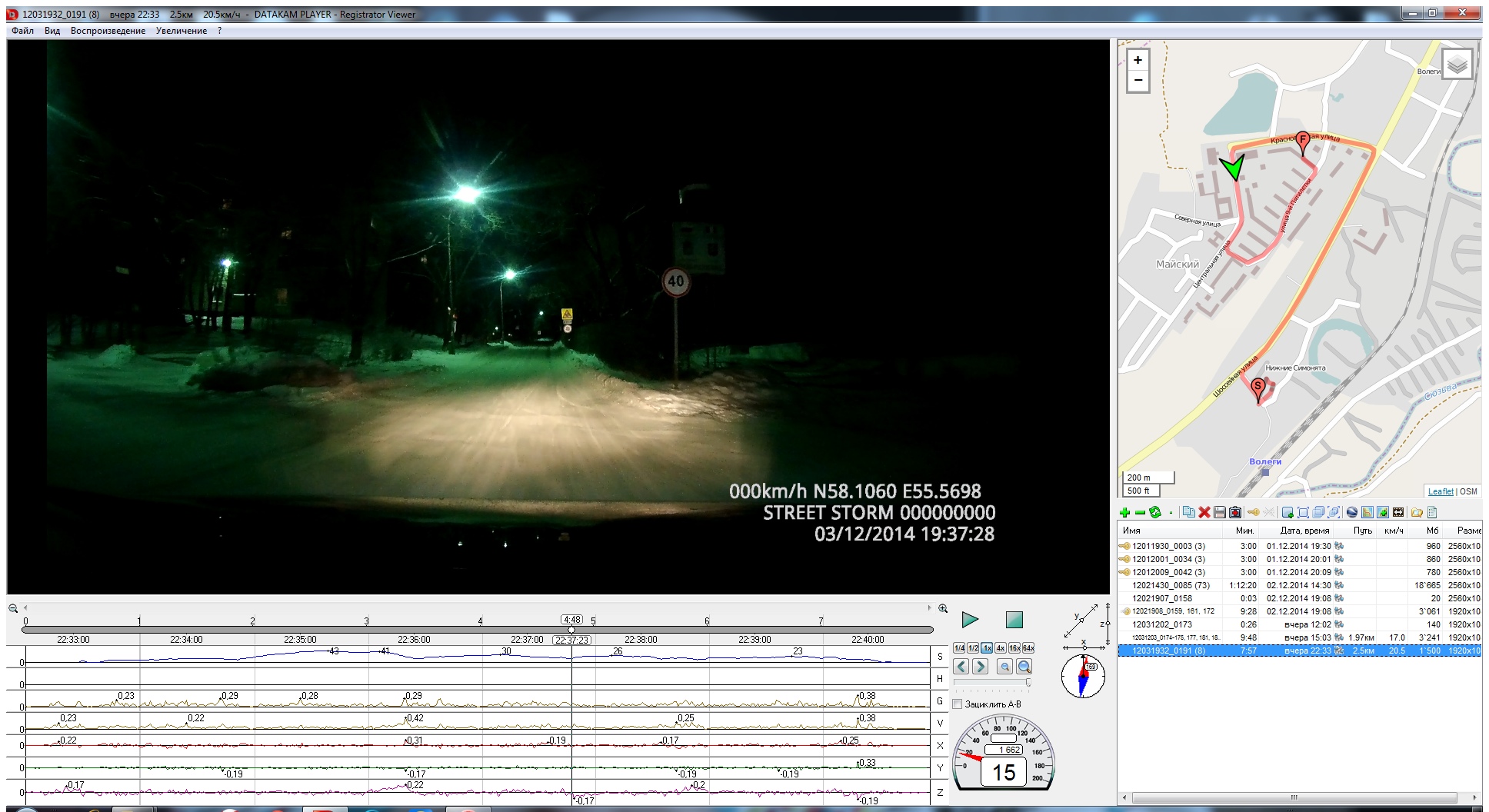Viewport: 1489px width, 812px height.
Task: Click the red X delete icon
Action: [x=1204, y=513]
